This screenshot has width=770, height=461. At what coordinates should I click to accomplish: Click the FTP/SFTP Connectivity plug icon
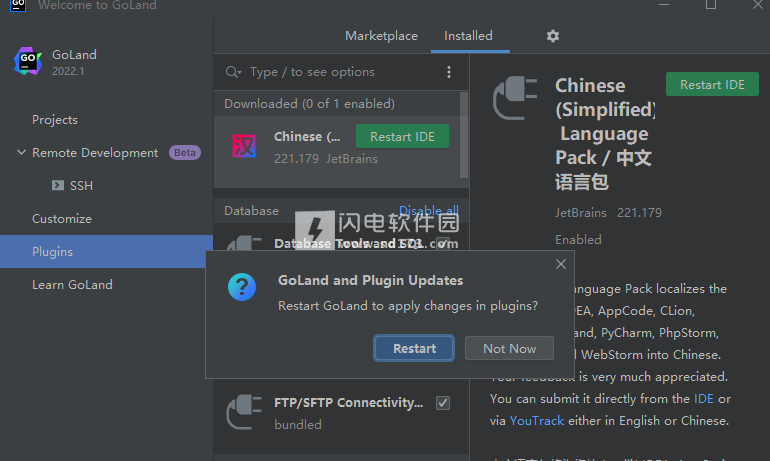pos(244,412)
